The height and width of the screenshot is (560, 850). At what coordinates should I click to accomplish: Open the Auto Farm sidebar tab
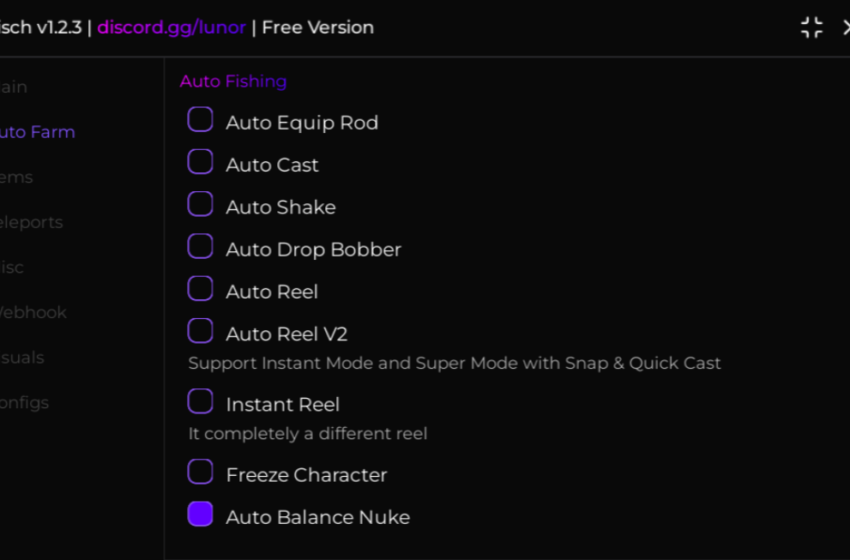point(37,132)
